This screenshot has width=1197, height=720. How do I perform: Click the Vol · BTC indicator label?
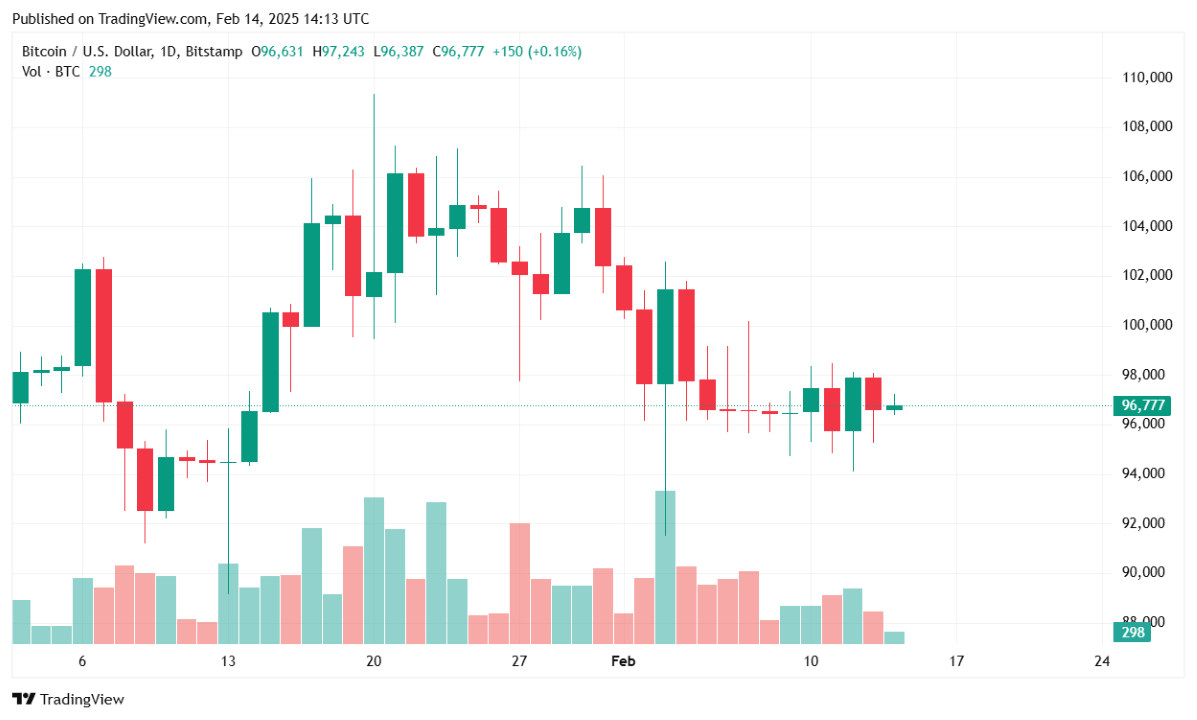(x=51, y=71)
